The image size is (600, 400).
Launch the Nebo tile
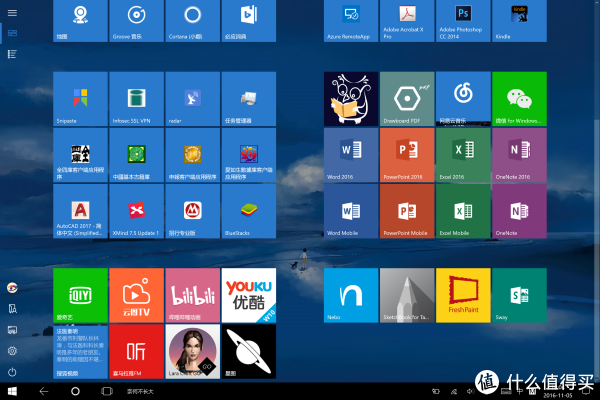click(351, 295)
